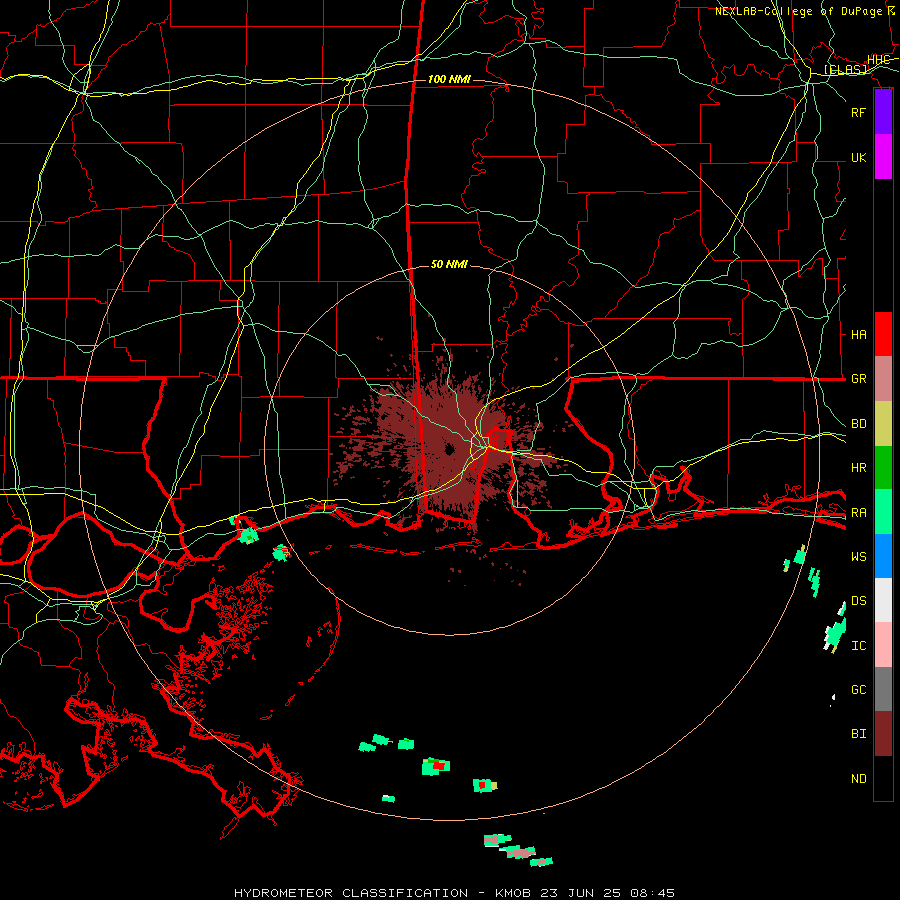The height and width of the screenshot is (900, 900).
Task: Select the light pink IC ice crystals swatch
Action: coord(883,645)
